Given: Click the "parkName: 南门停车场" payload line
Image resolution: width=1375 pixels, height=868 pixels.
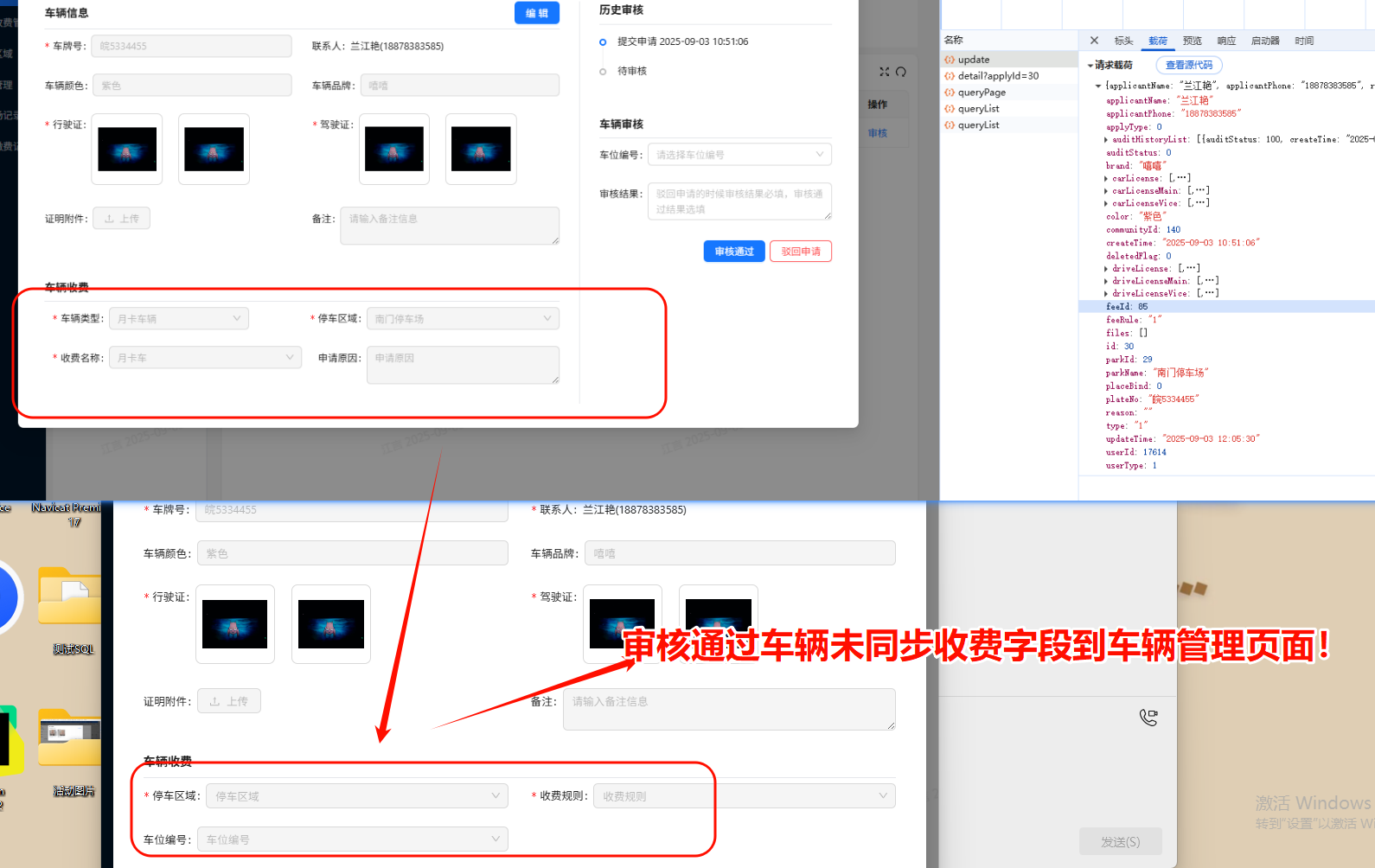Looking at the screenshot, I should [1157, 373].
